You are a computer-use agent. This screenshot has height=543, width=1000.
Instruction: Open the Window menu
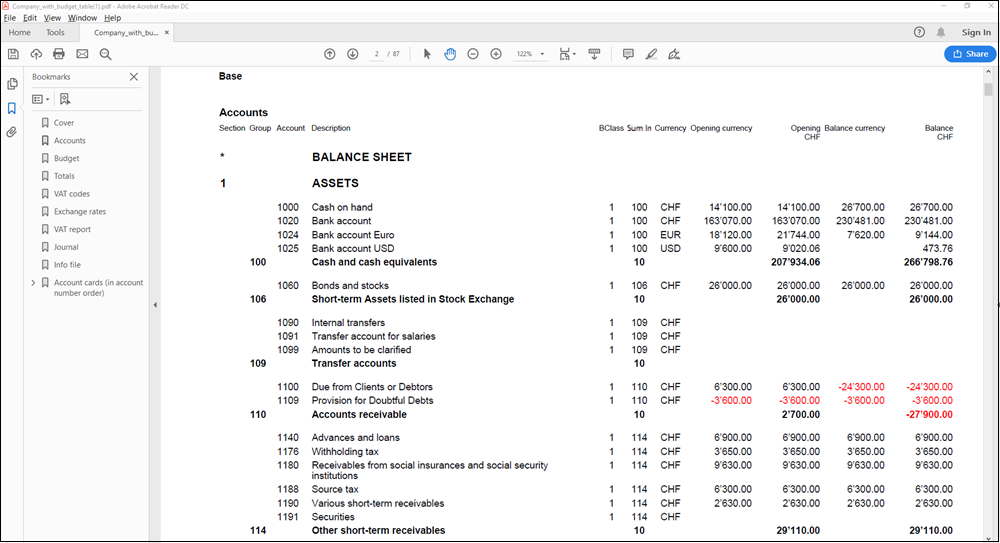(82, 18)
